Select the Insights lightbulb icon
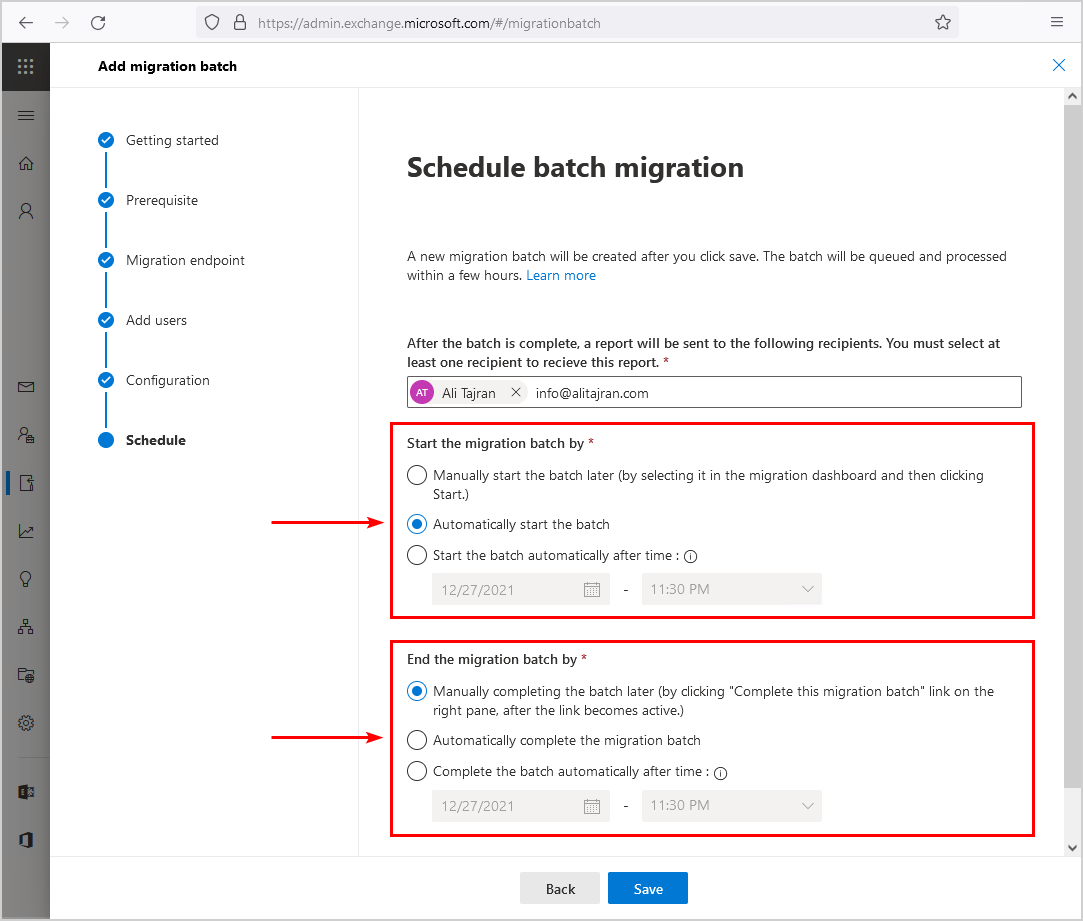This screenshot has height=921, width=1083. pyautogui.click(x=25, y=579)
